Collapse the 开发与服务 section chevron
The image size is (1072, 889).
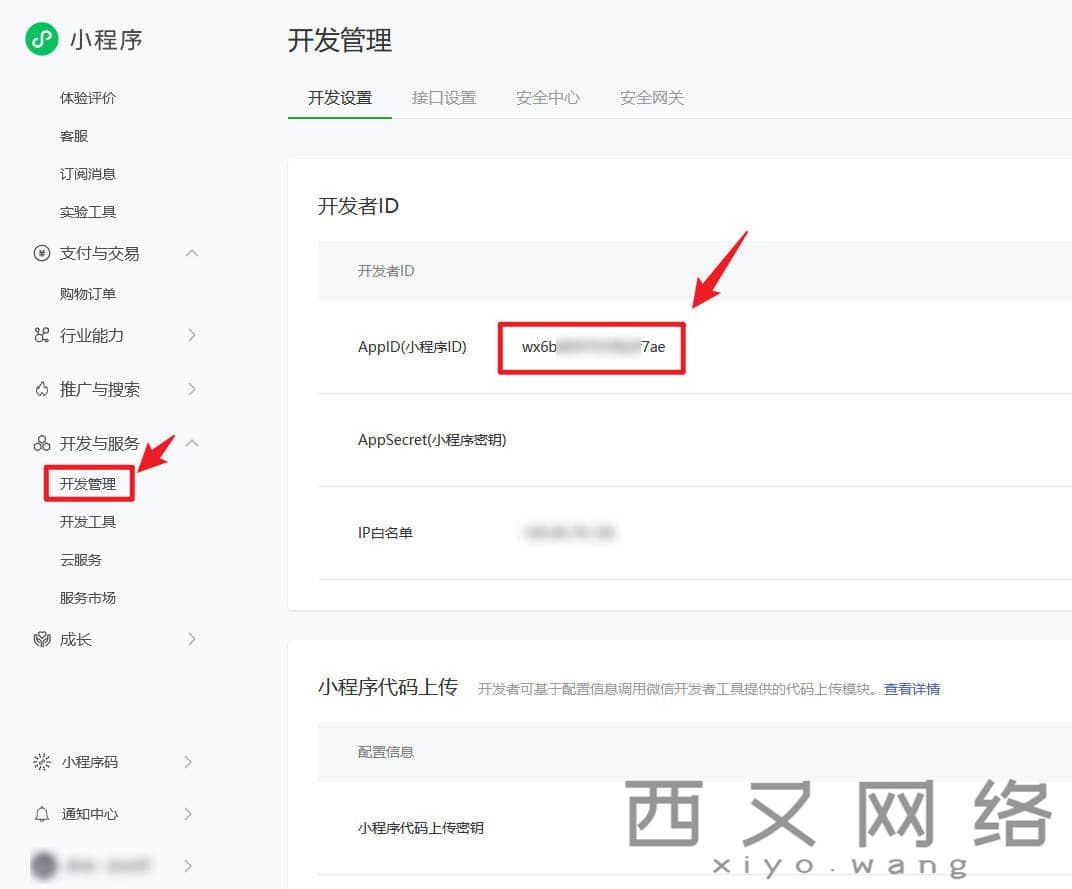(x=192, y=443)
